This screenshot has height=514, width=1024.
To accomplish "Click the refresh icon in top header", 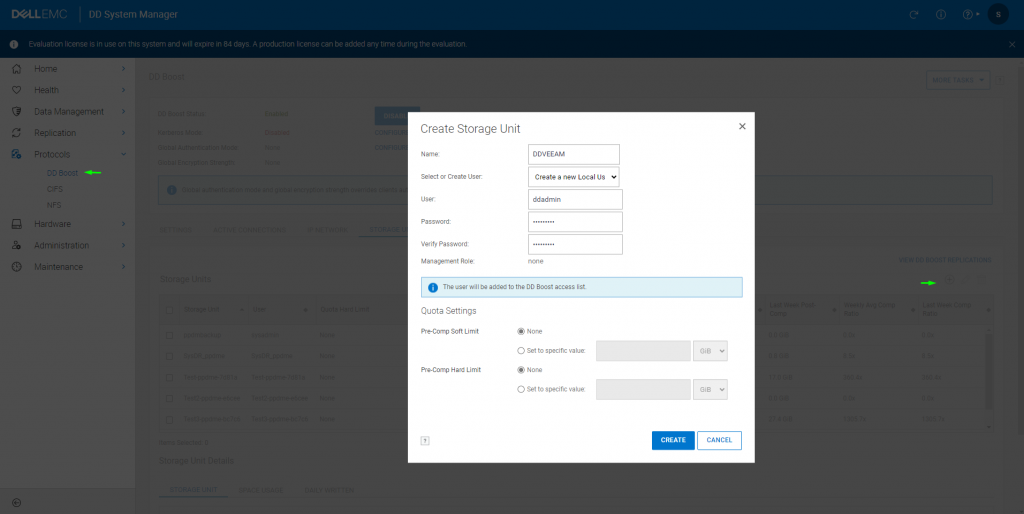I will [x=913, y=14].
